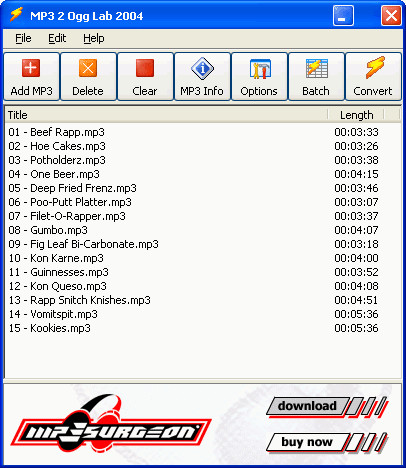Click the Clear list toolbar icon

[145, 77]
